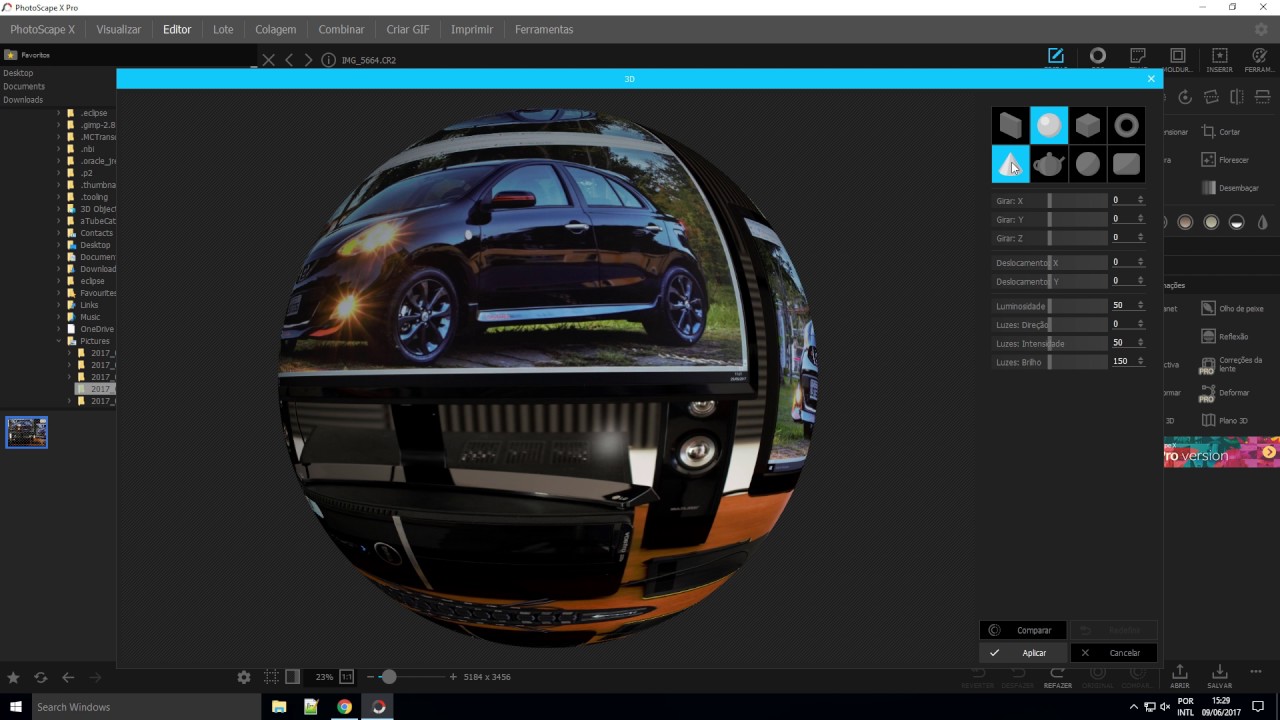Open the Imprimir tab

pyautogui.click(x=472, y=29)
